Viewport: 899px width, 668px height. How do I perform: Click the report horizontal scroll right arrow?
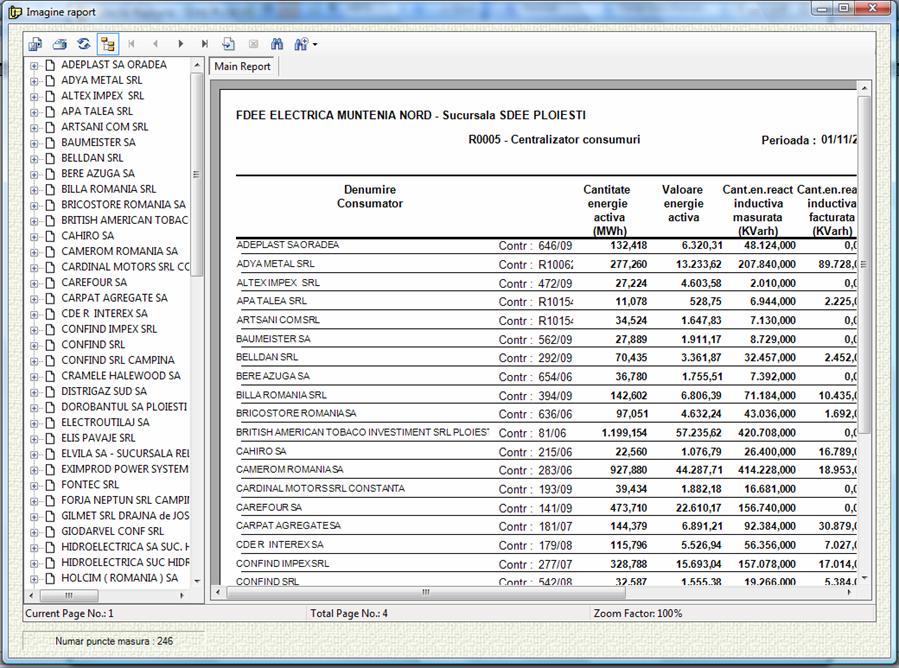click(849, 592)
